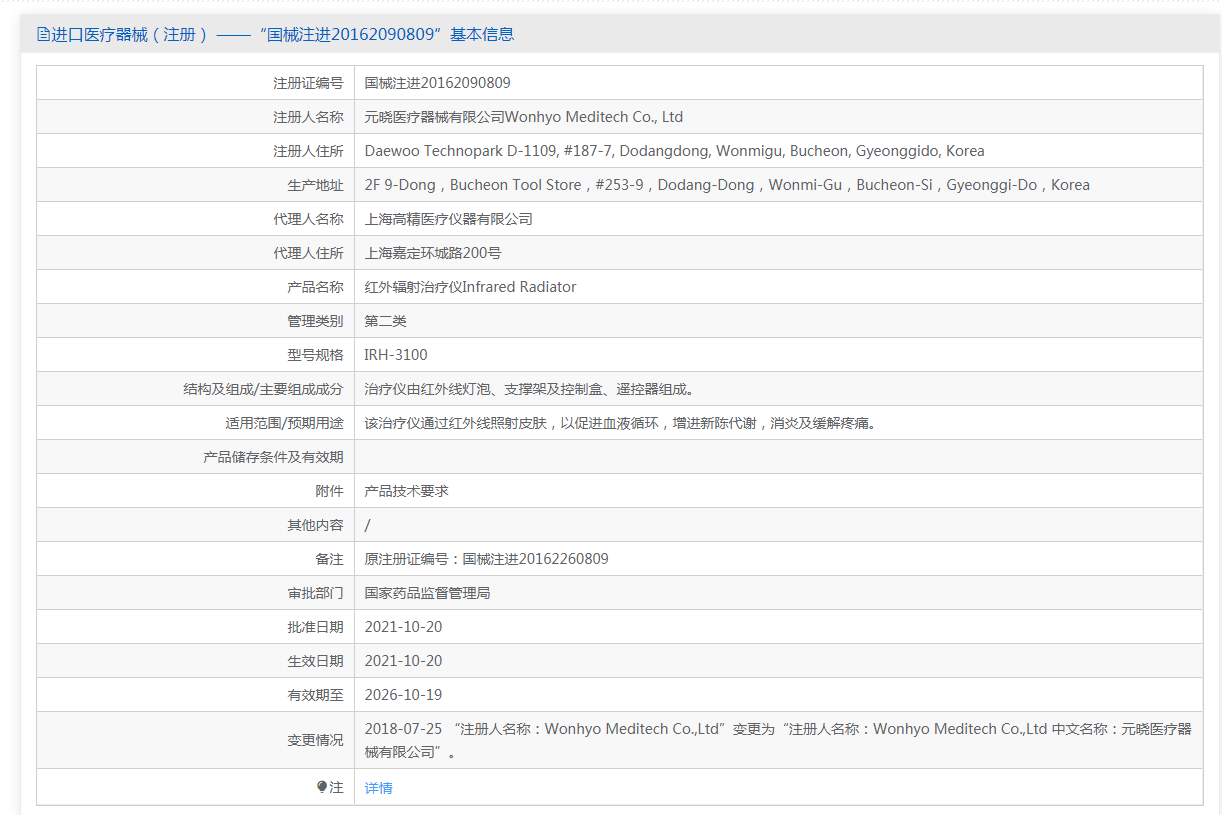Select the 批准日期 value 2021-10-20
Viewport: 1222px width, 815px height.
coord(403,627)
